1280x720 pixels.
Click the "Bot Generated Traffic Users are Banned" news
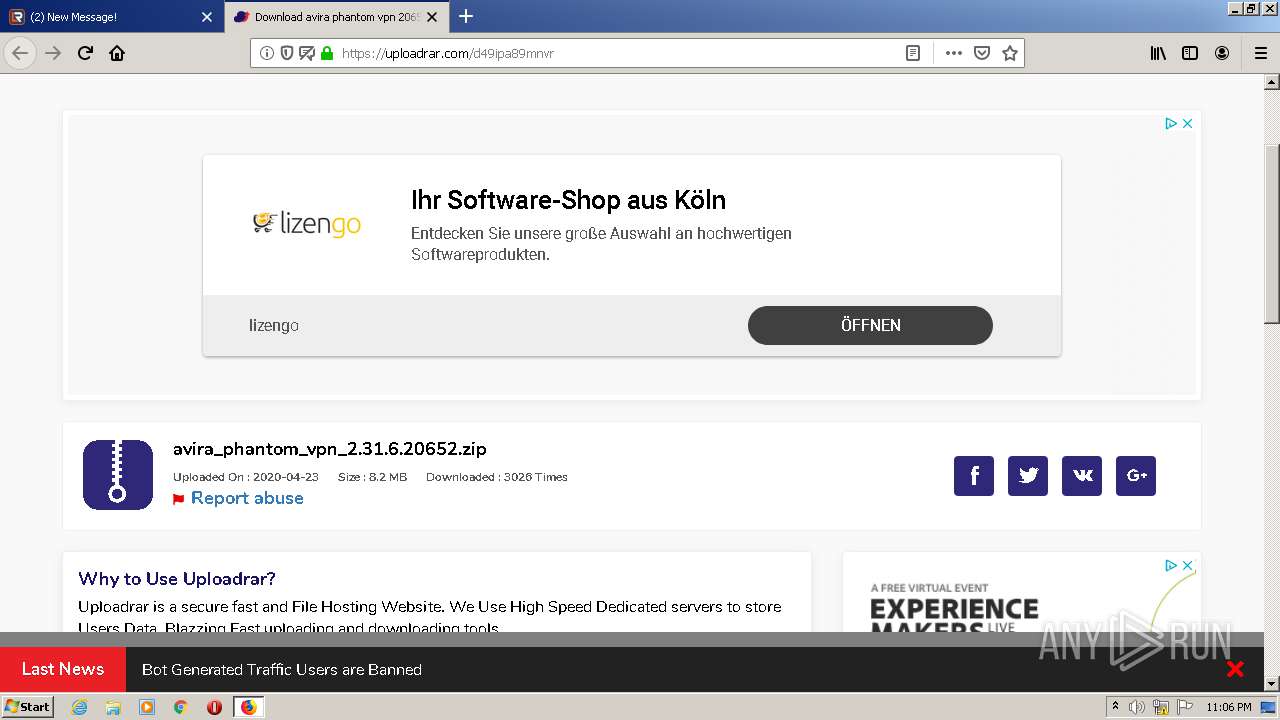(x=282, y=670)
